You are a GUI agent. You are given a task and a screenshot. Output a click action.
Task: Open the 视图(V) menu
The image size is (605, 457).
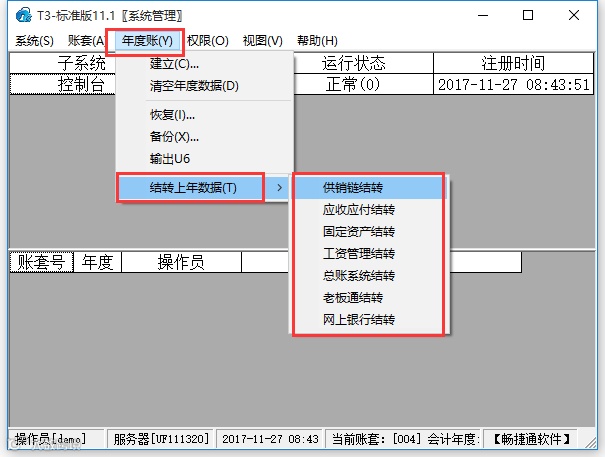262,41
